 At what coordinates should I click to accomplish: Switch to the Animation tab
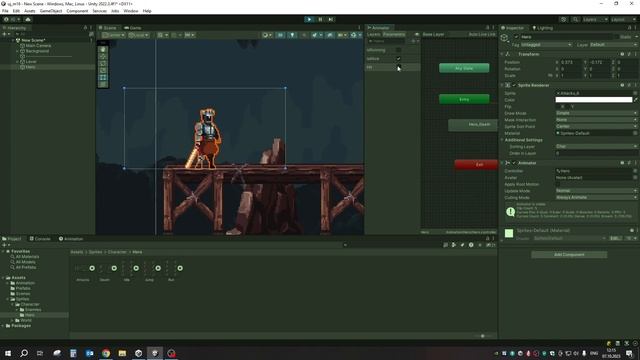point(71,239)
